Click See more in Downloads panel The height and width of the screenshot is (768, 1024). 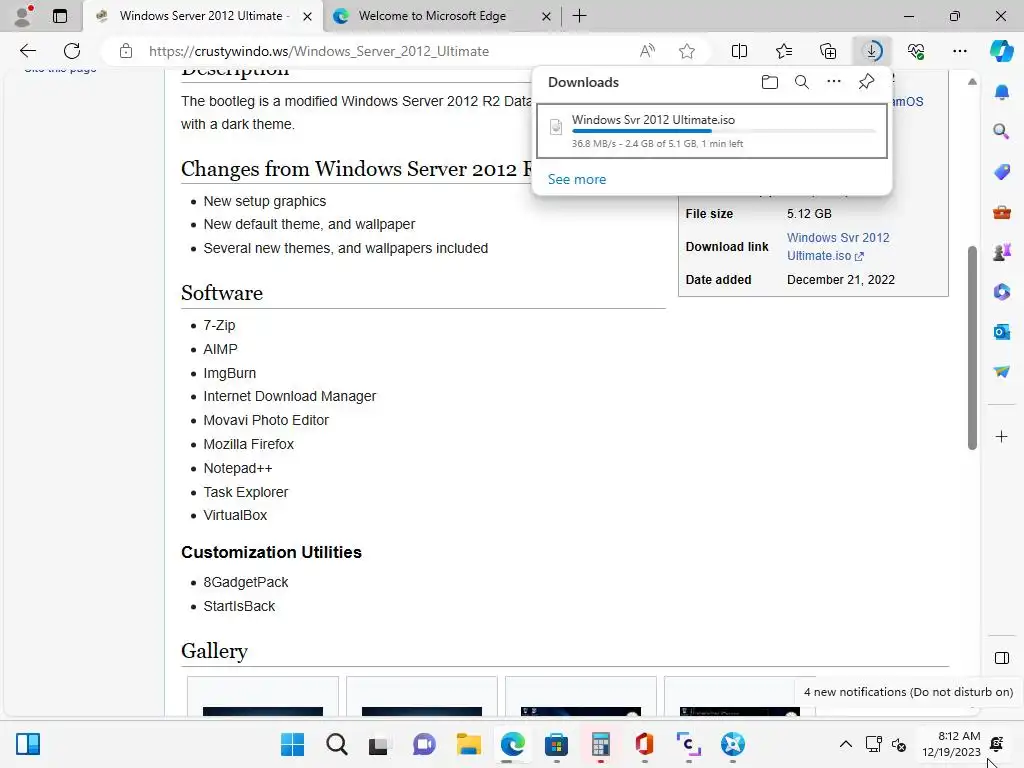pos(577,179)
